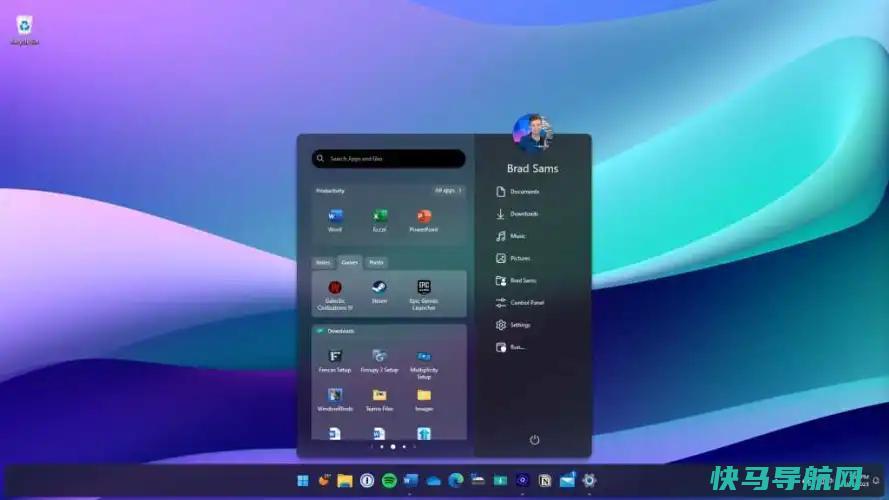This screenshot has width=889, height=500.
Task: Focus the Search Apps and Files box
Action: (389, 159)
